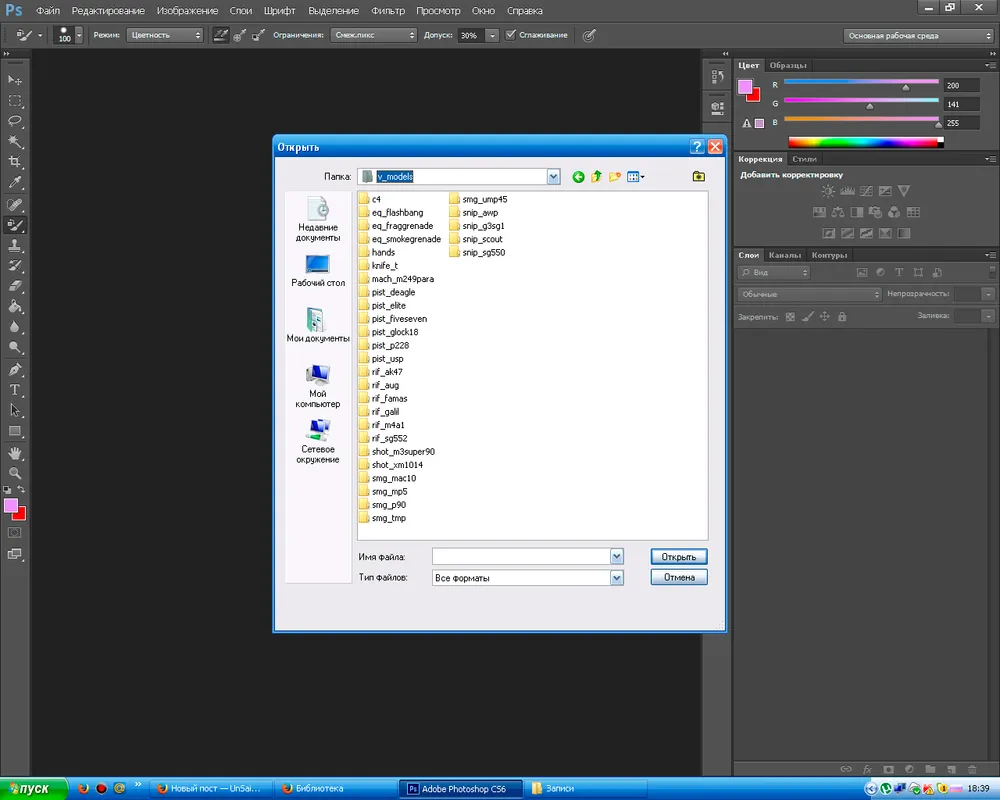This screenshot has width=1000, height=800.
Task: Expand the Папка v_models dropdown
Action: [553, 177]
